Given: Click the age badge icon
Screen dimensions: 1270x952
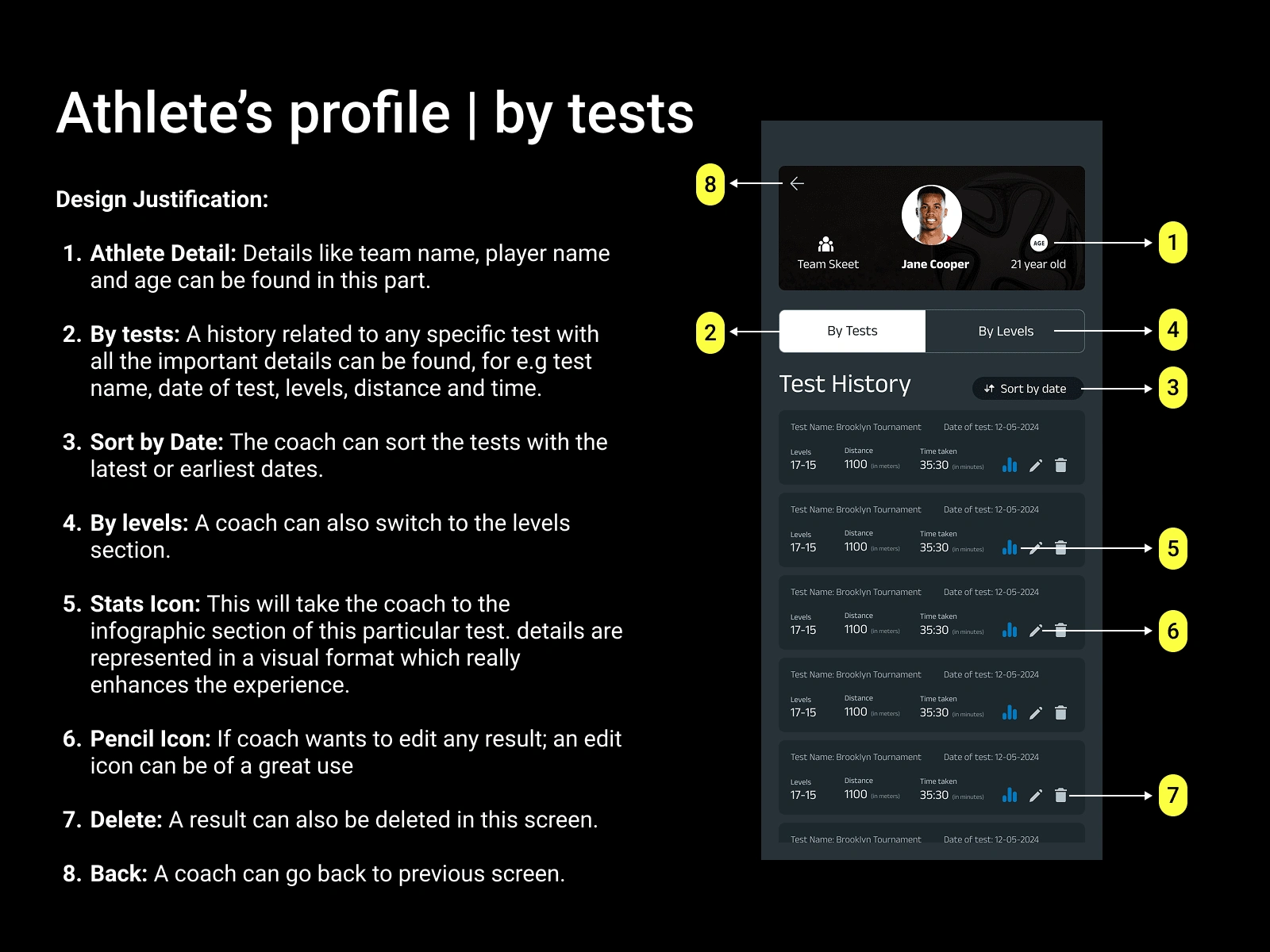Looking at the screenshot, I should click(1039, 243).
